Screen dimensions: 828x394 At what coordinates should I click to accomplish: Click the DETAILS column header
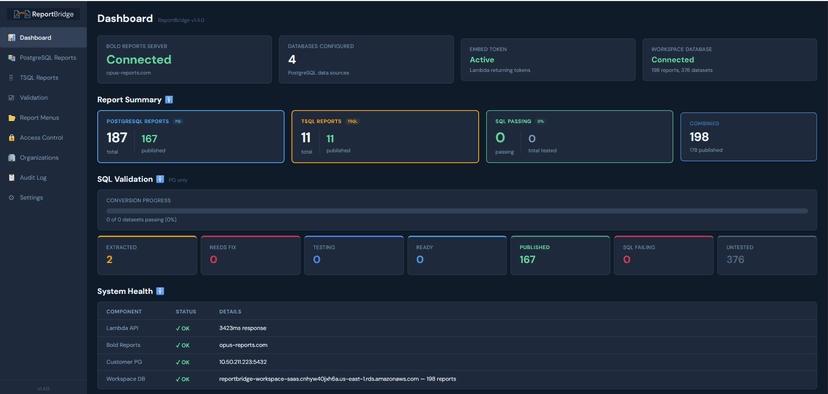click(230, 312)
